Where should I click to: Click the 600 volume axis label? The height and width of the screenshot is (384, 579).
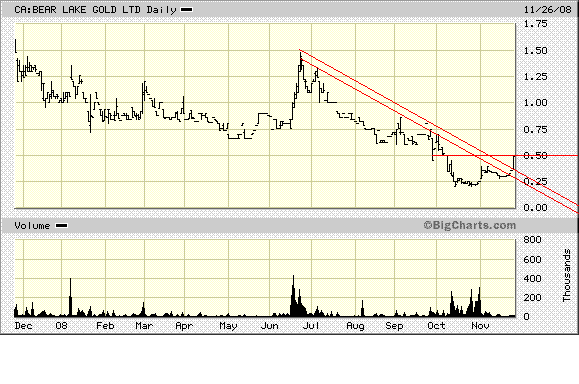pyautogui.click(x=532, y=260)
